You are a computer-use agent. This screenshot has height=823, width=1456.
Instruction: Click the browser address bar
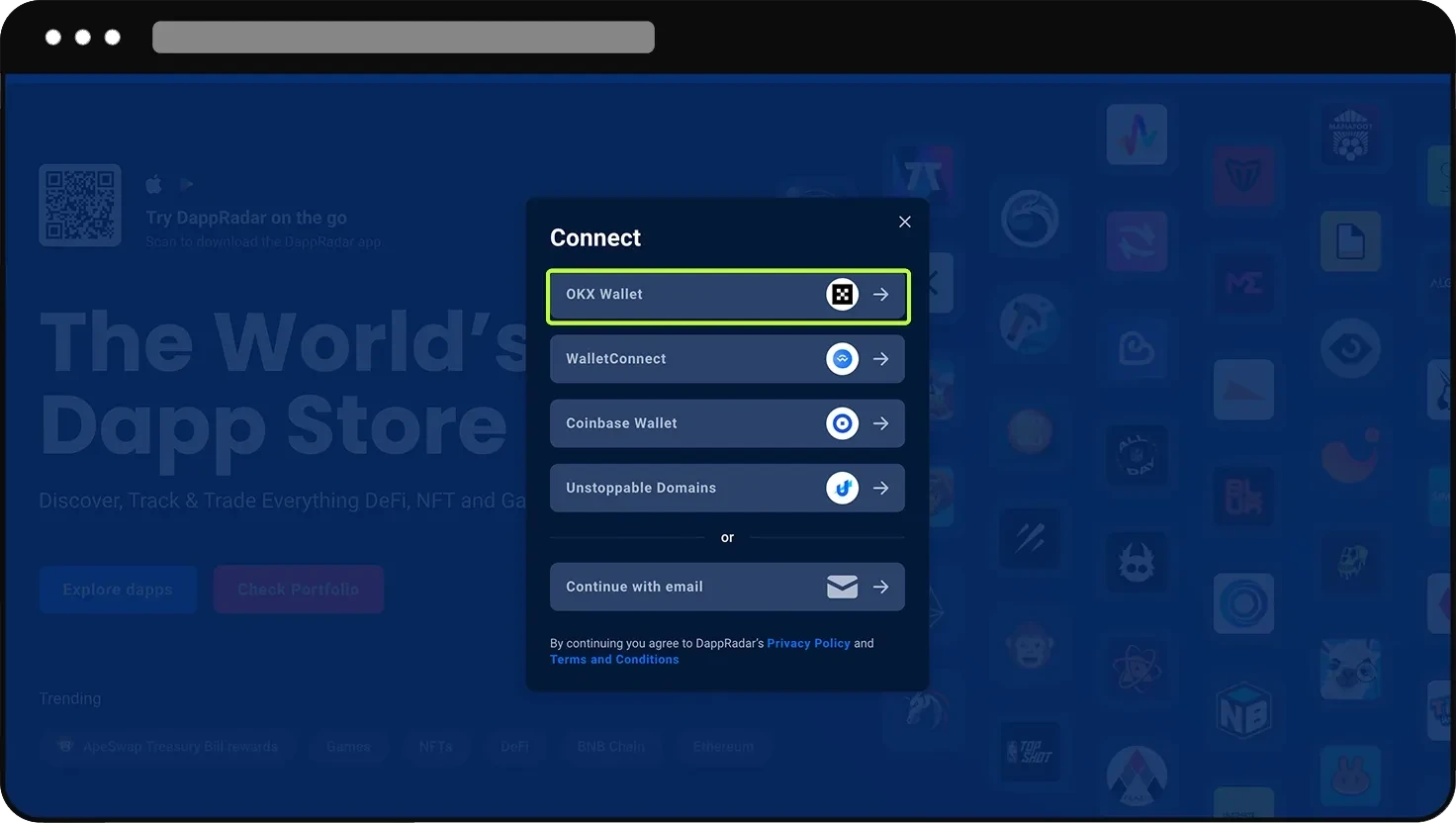[404, 38]
